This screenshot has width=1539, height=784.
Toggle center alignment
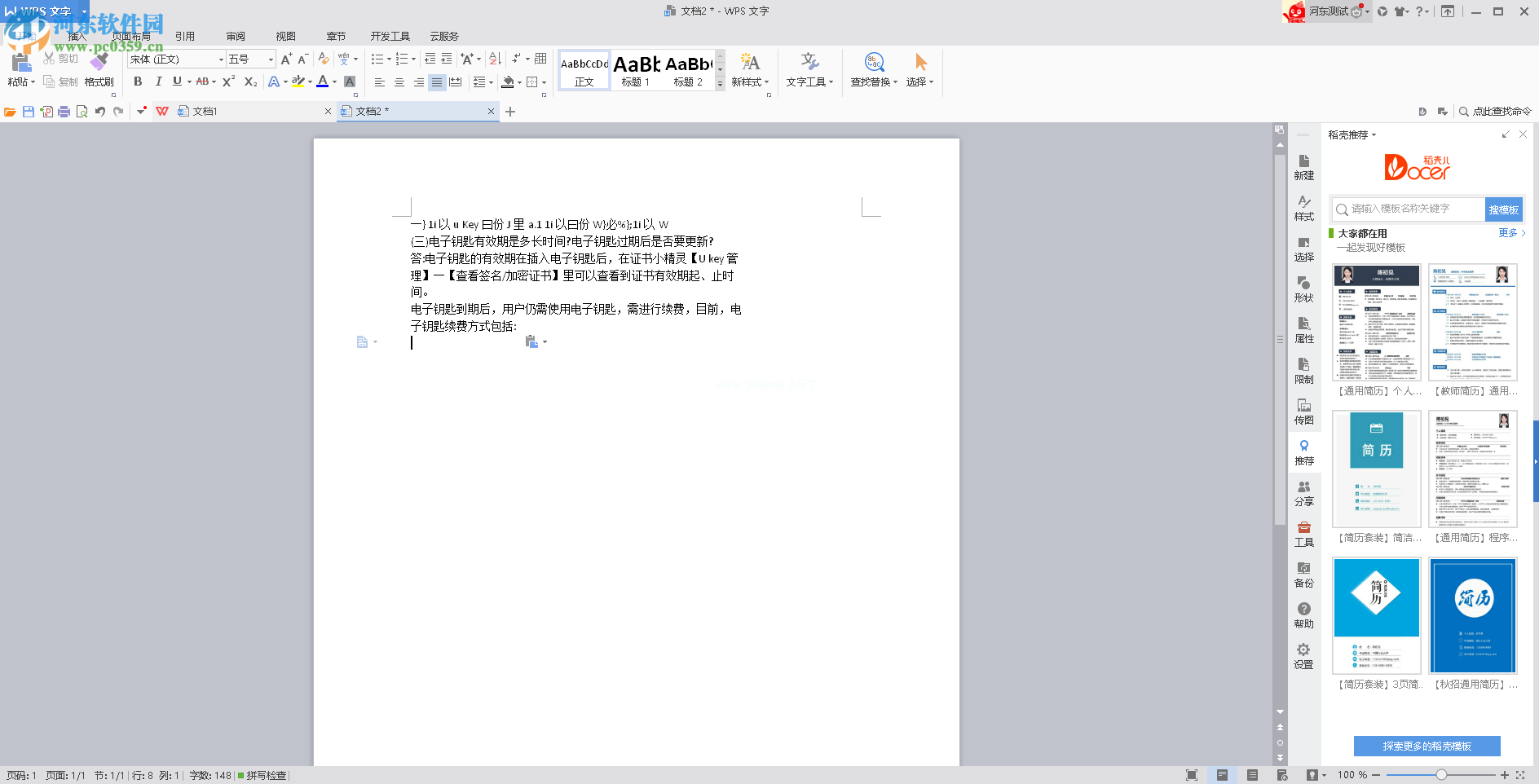(399, 82)
